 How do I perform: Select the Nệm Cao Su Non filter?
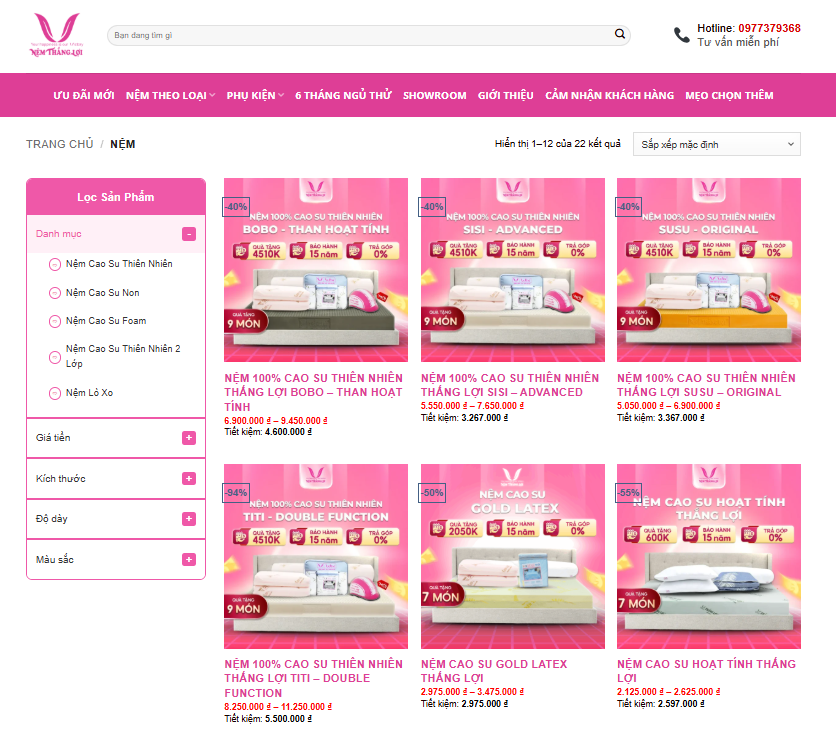(x=102, y=293)
